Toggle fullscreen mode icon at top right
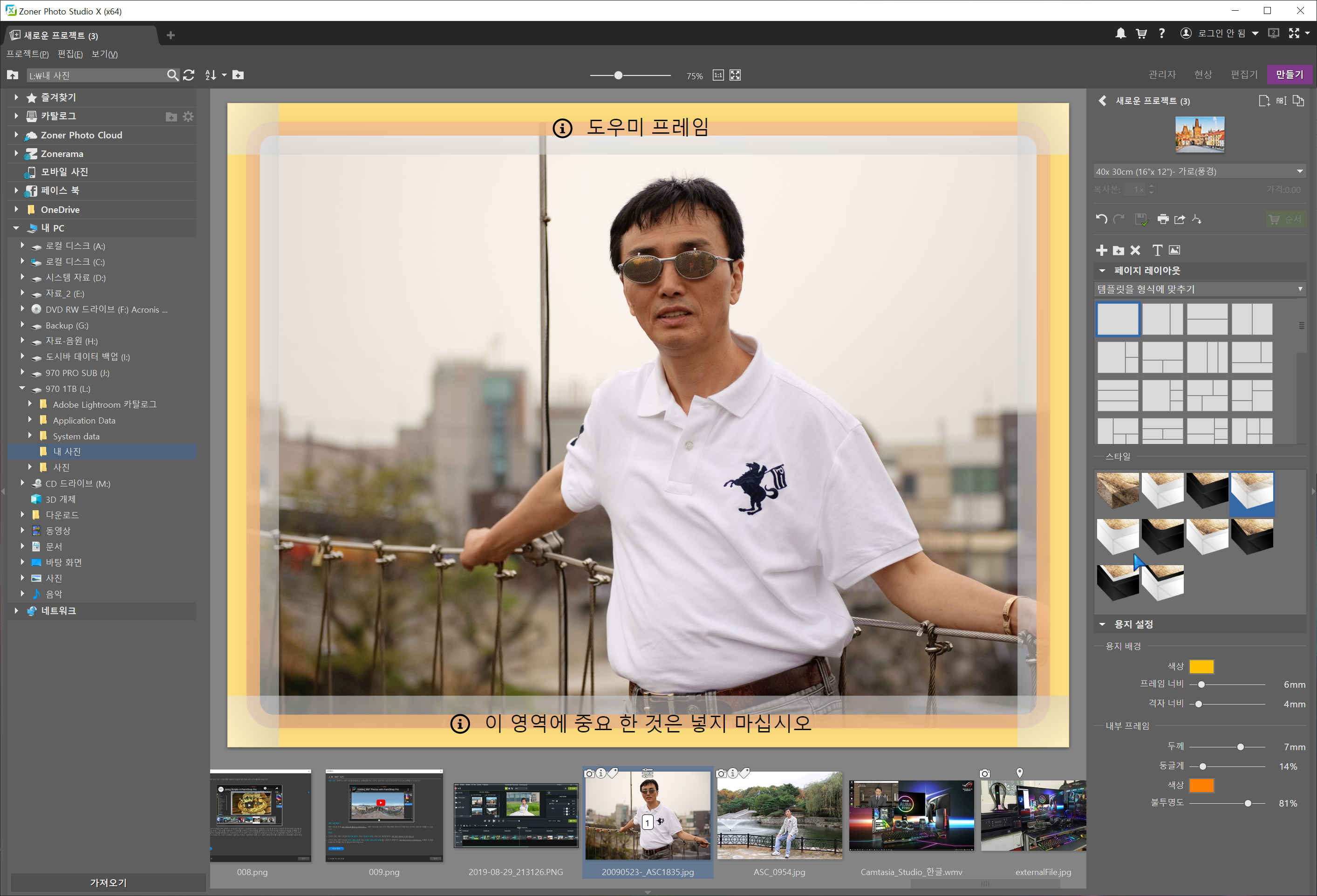This screenshot has width=1317, height=896. [1294, 34]
